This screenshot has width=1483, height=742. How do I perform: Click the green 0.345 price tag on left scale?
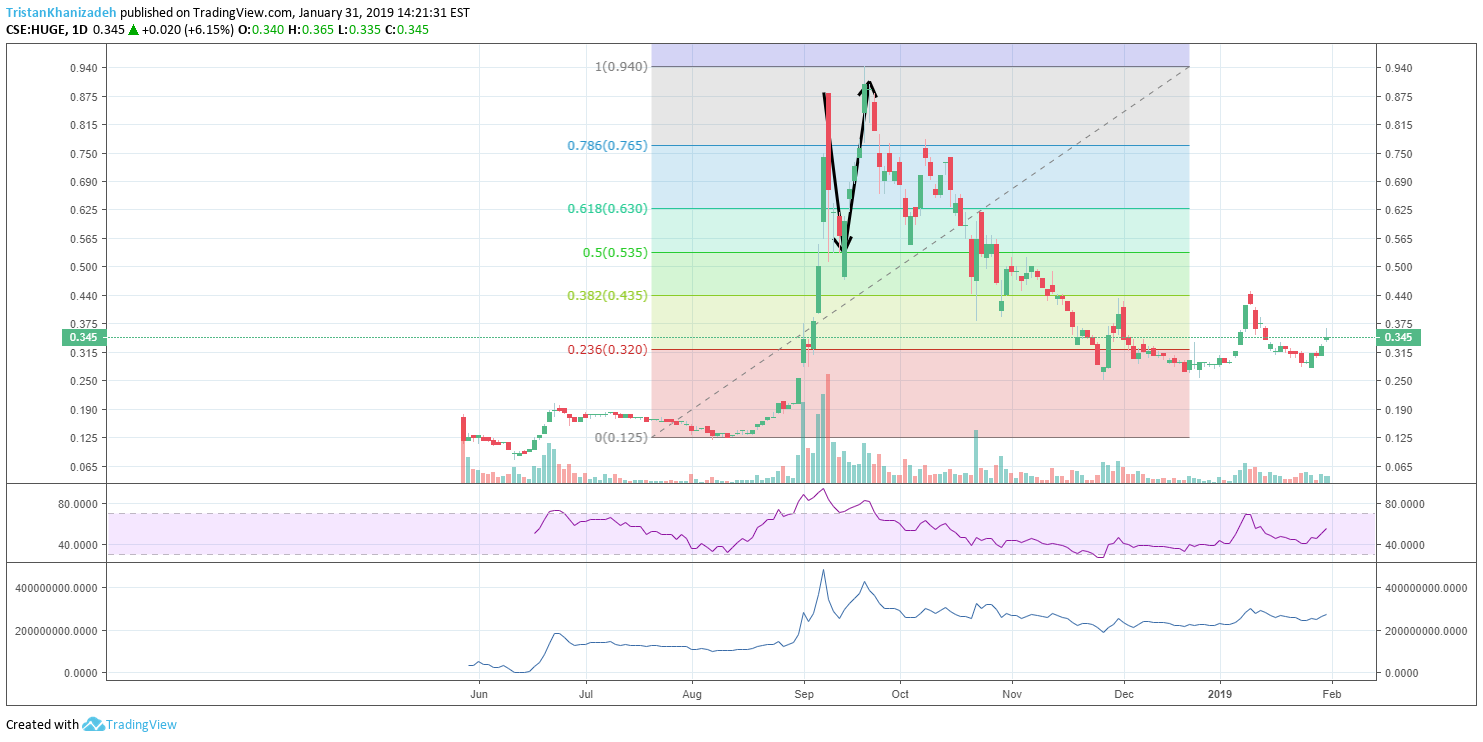click(86, 338)
